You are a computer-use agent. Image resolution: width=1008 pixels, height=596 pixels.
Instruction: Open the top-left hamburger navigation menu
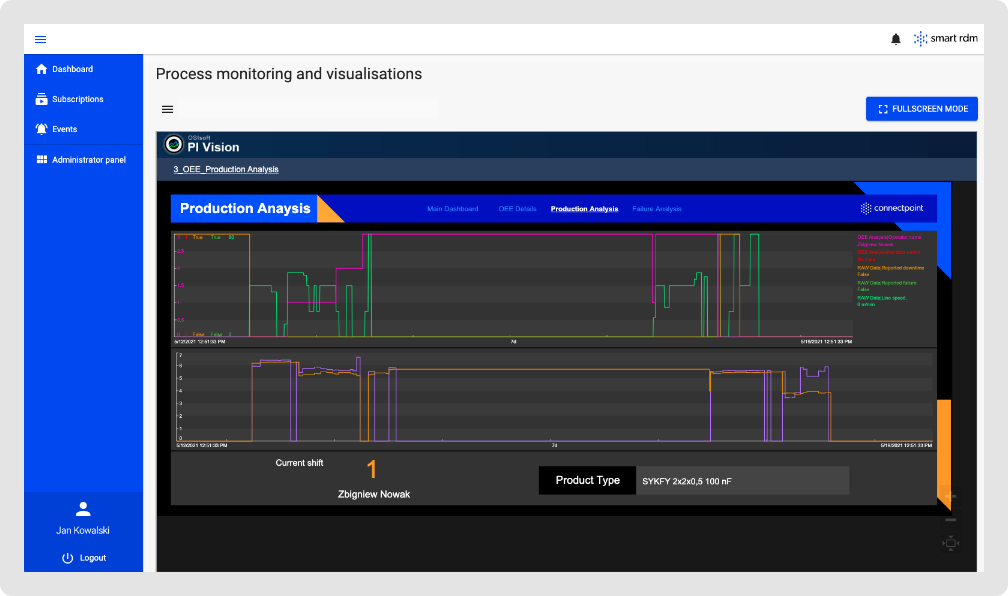(41, 39)
